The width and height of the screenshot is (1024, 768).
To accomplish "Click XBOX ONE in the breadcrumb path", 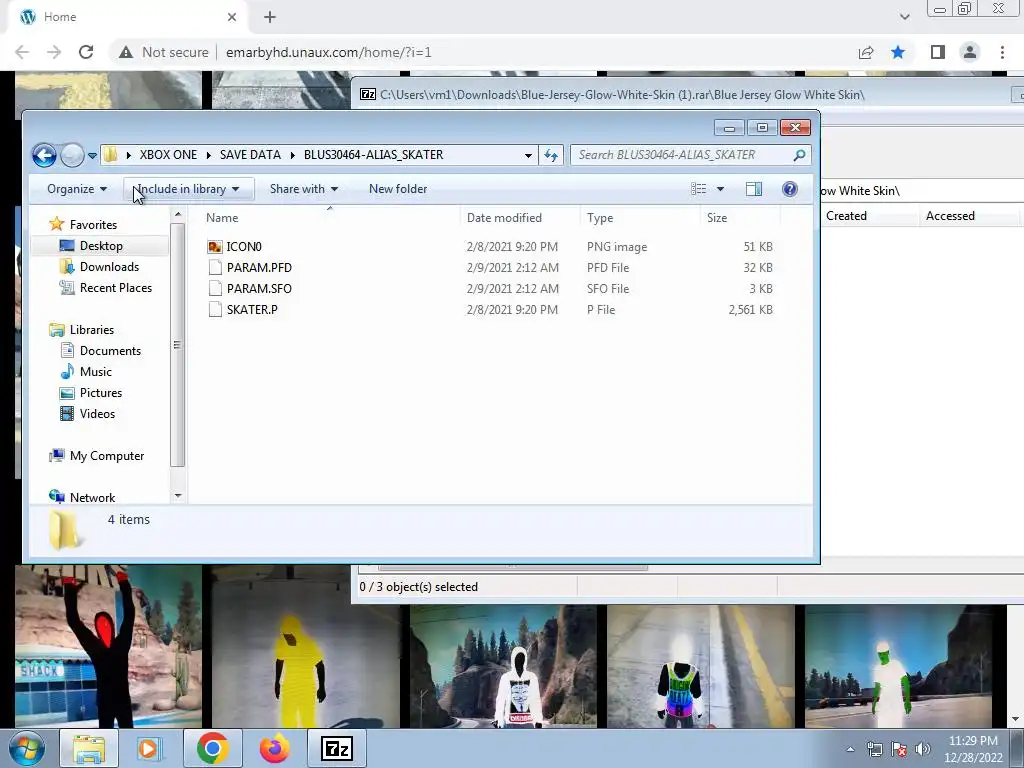I will pos(168,155).
